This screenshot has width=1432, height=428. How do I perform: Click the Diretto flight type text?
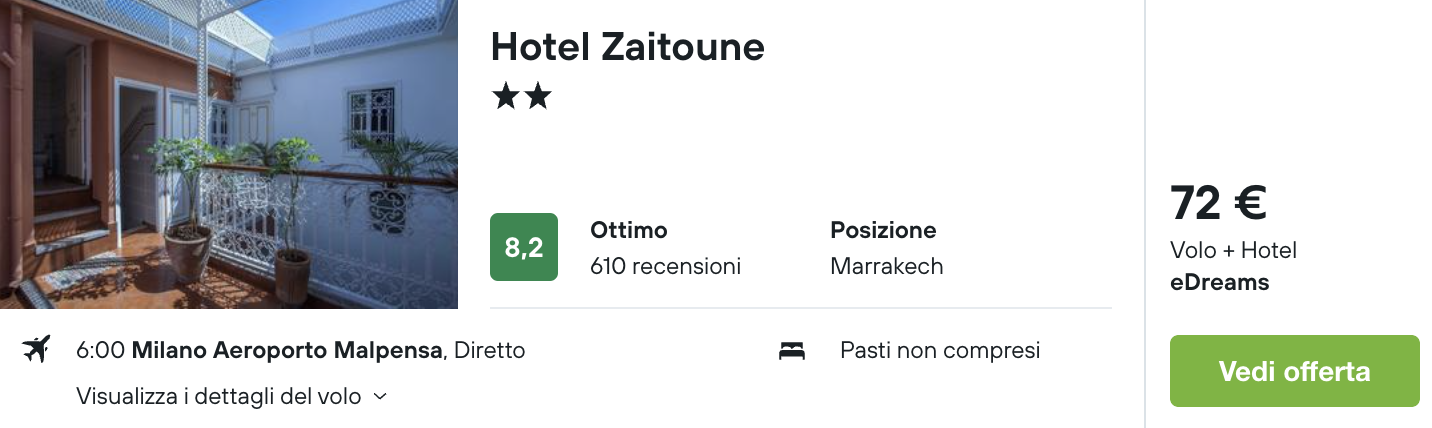point(489,350)
